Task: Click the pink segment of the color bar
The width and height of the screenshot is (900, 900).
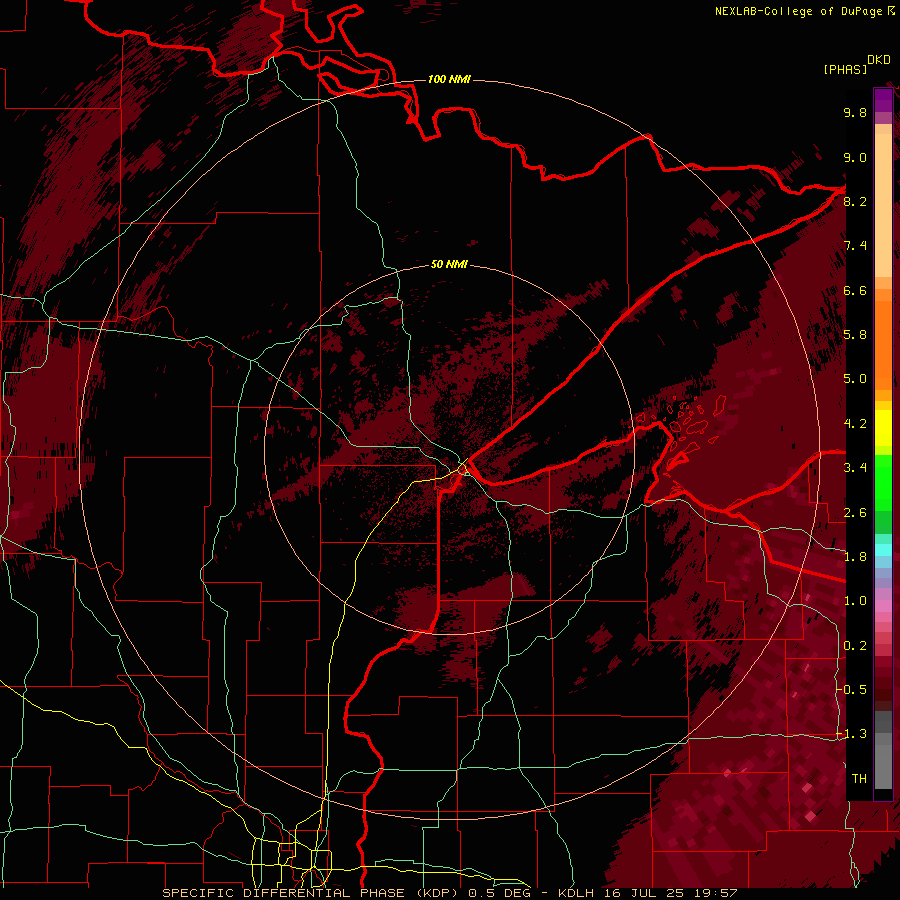Action: pyautogui.click(x=883, y=606)
